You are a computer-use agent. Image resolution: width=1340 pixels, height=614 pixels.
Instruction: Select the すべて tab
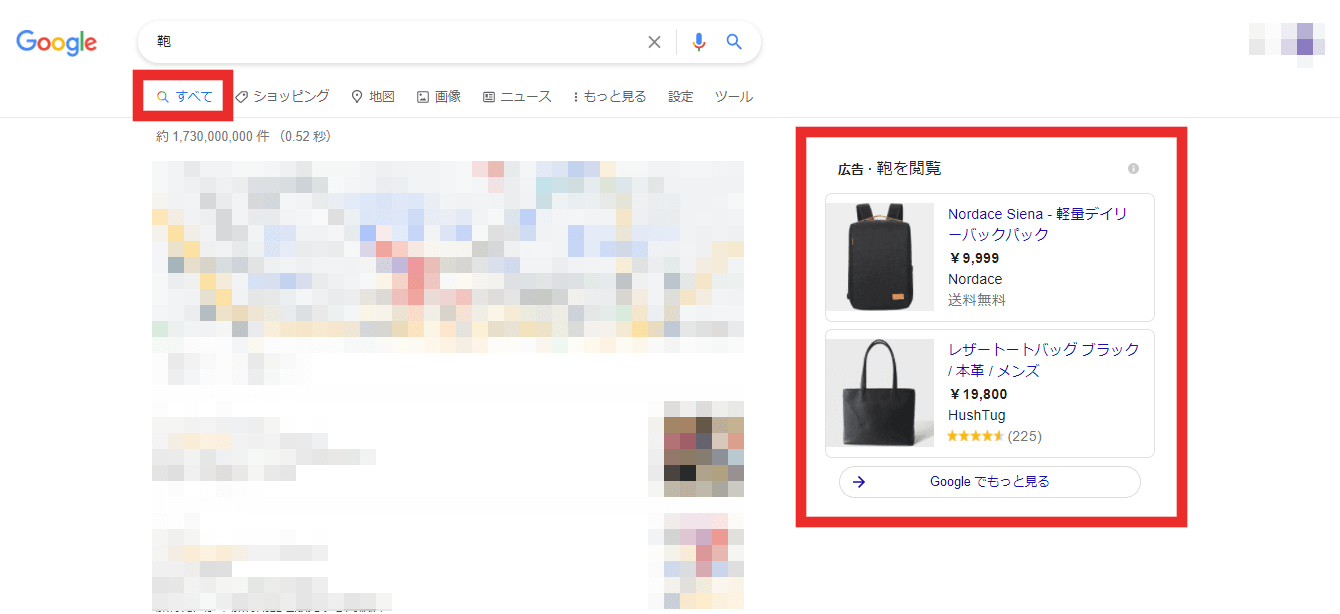185,97
